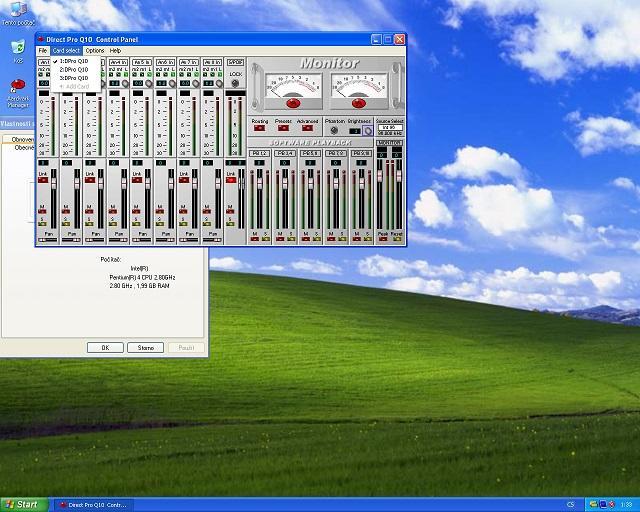Image resolution: width=640 pixels, height=512 pixels.
Task: Select card 3:DPro Q10
Action: pyautogui.click(x=74, y=78)
